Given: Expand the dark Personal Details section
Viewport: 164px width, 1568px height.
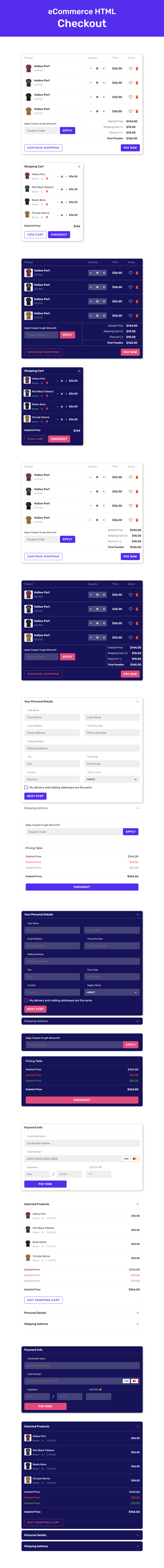Looking at the screenshot, I should coord(138,1535).
